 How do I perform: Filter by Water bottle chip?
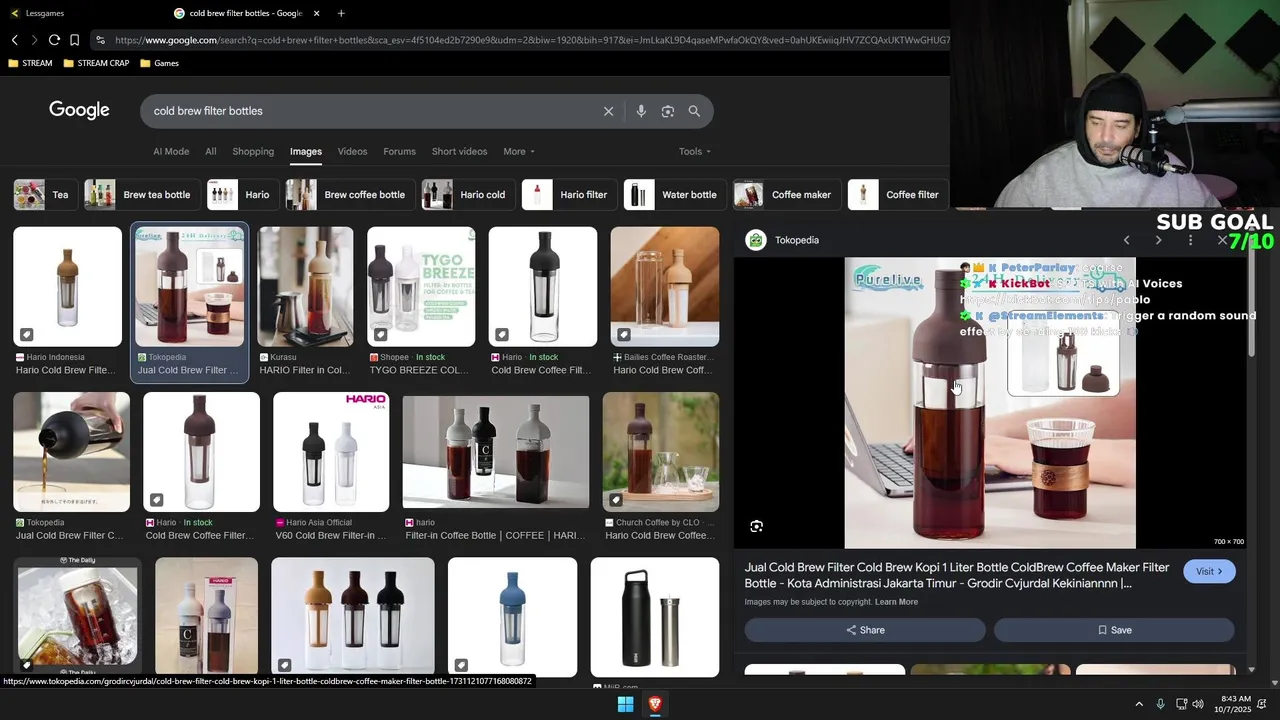[675, 195]
